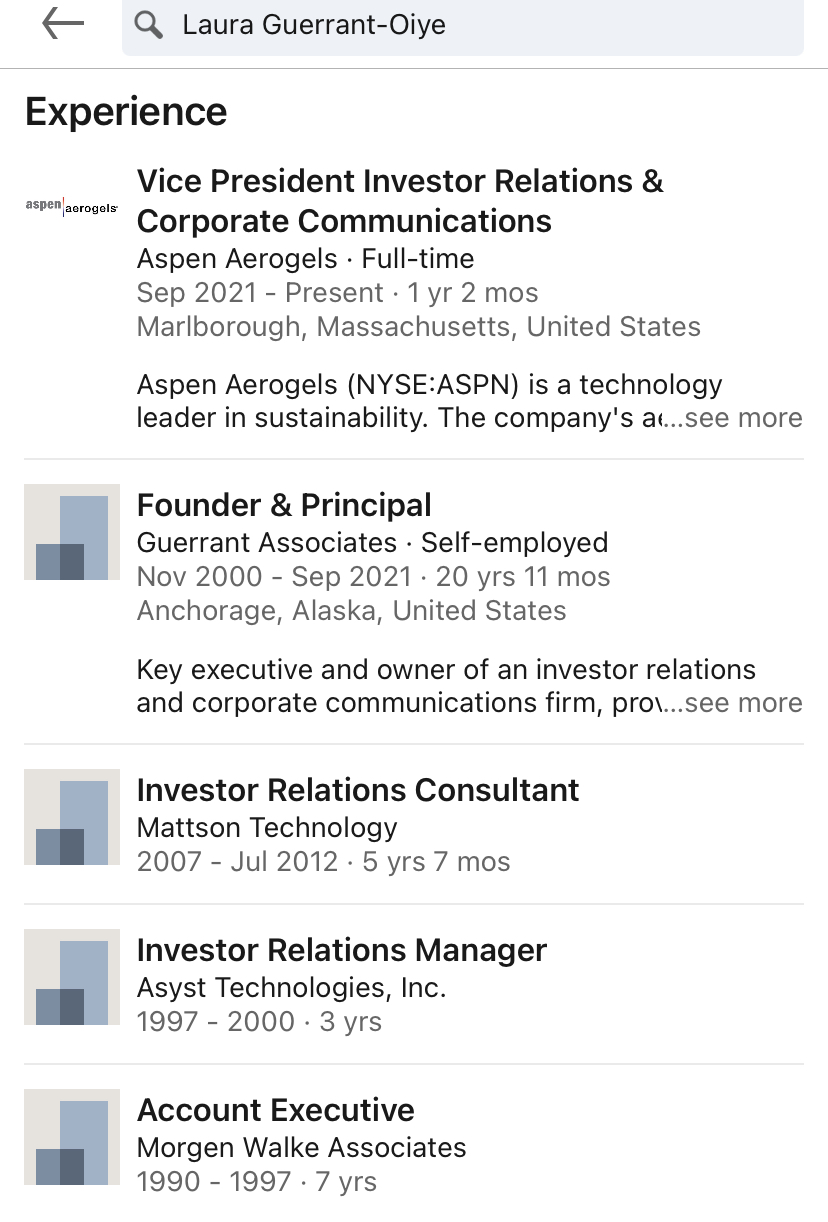Tap Morgen Walke Associates company name
828x1222 pixels.
coord(301,1148)
